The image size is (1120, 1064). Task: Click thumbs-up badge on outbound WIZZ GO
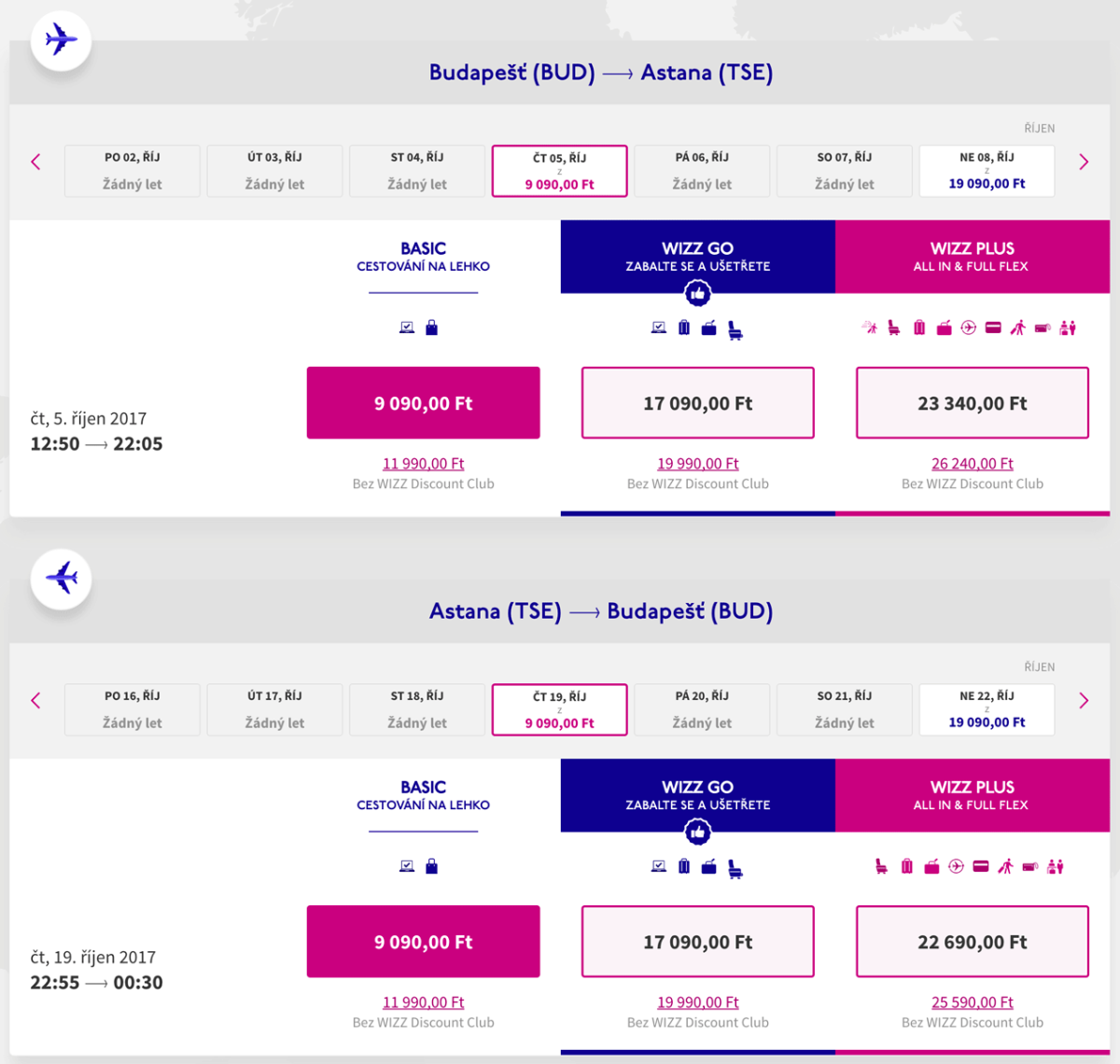coord(697,294)
